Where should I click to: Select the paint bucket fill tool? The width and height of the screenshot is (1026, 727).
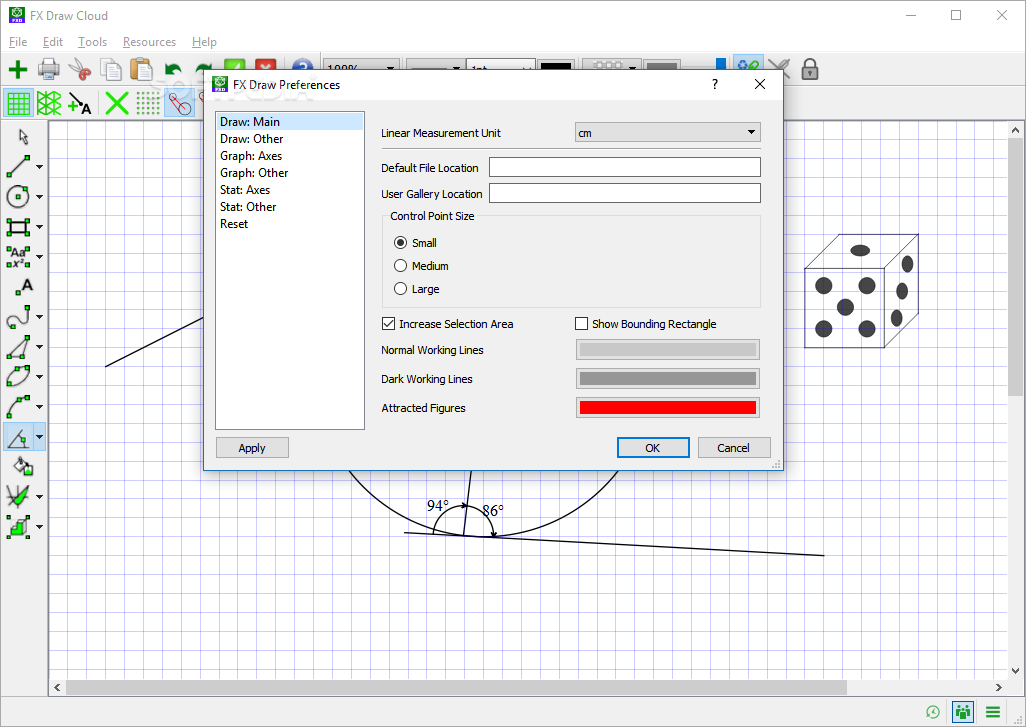23,466
